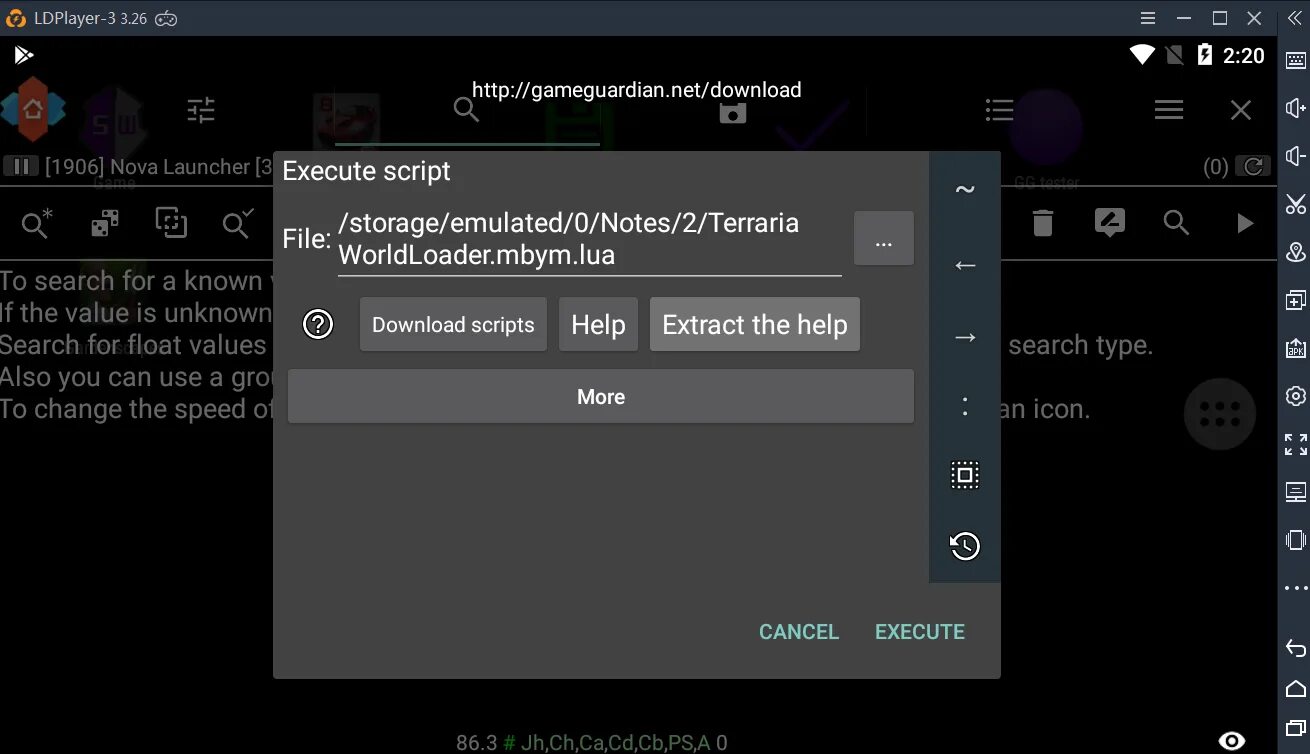Move cursor left with arrow icon
This screenshot has width=1310, height=754.
[x=965, y=265]
